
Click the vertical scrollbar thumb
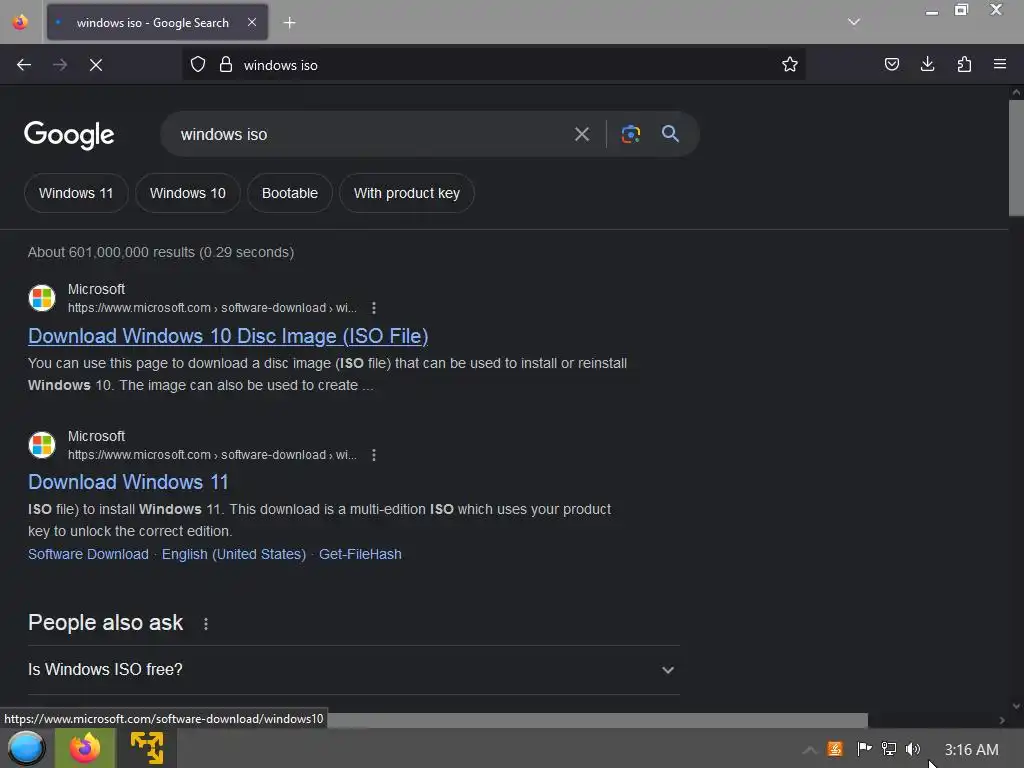[1016, 158]
